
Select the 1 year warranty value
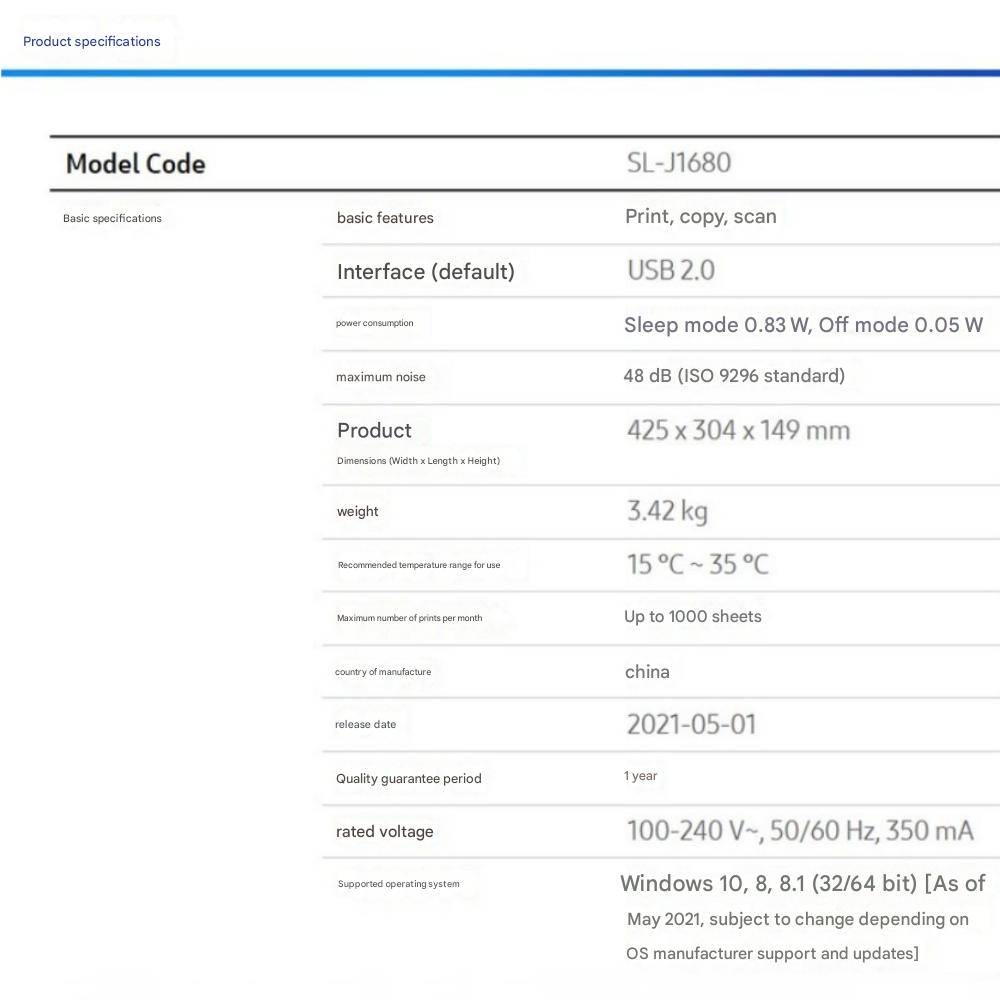640,776
